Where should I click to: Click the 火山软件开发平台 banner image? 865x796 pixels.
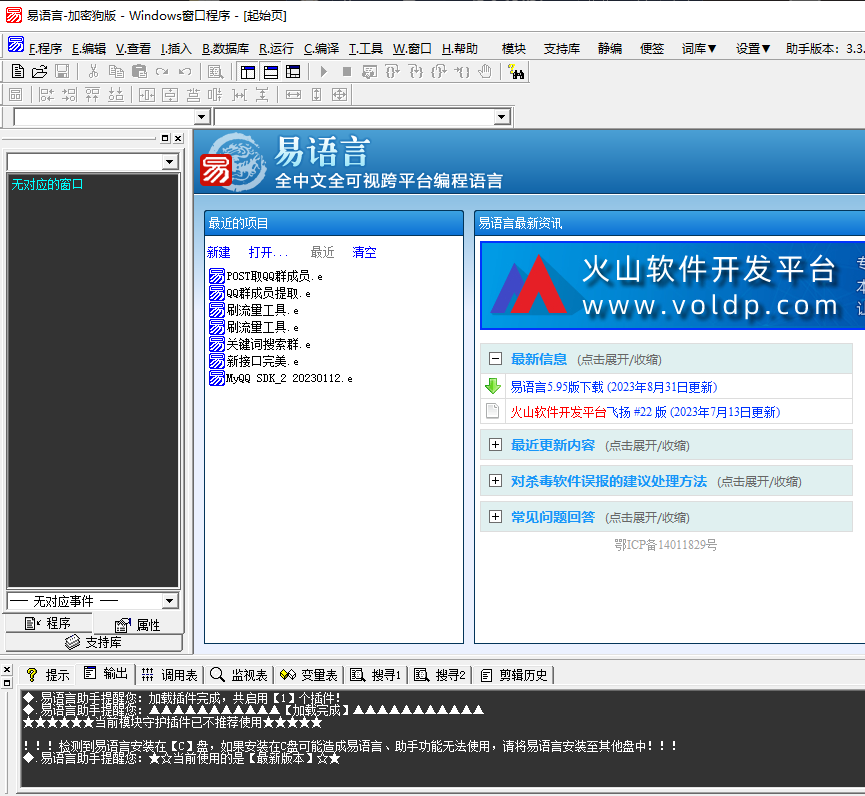click(672, 286)
